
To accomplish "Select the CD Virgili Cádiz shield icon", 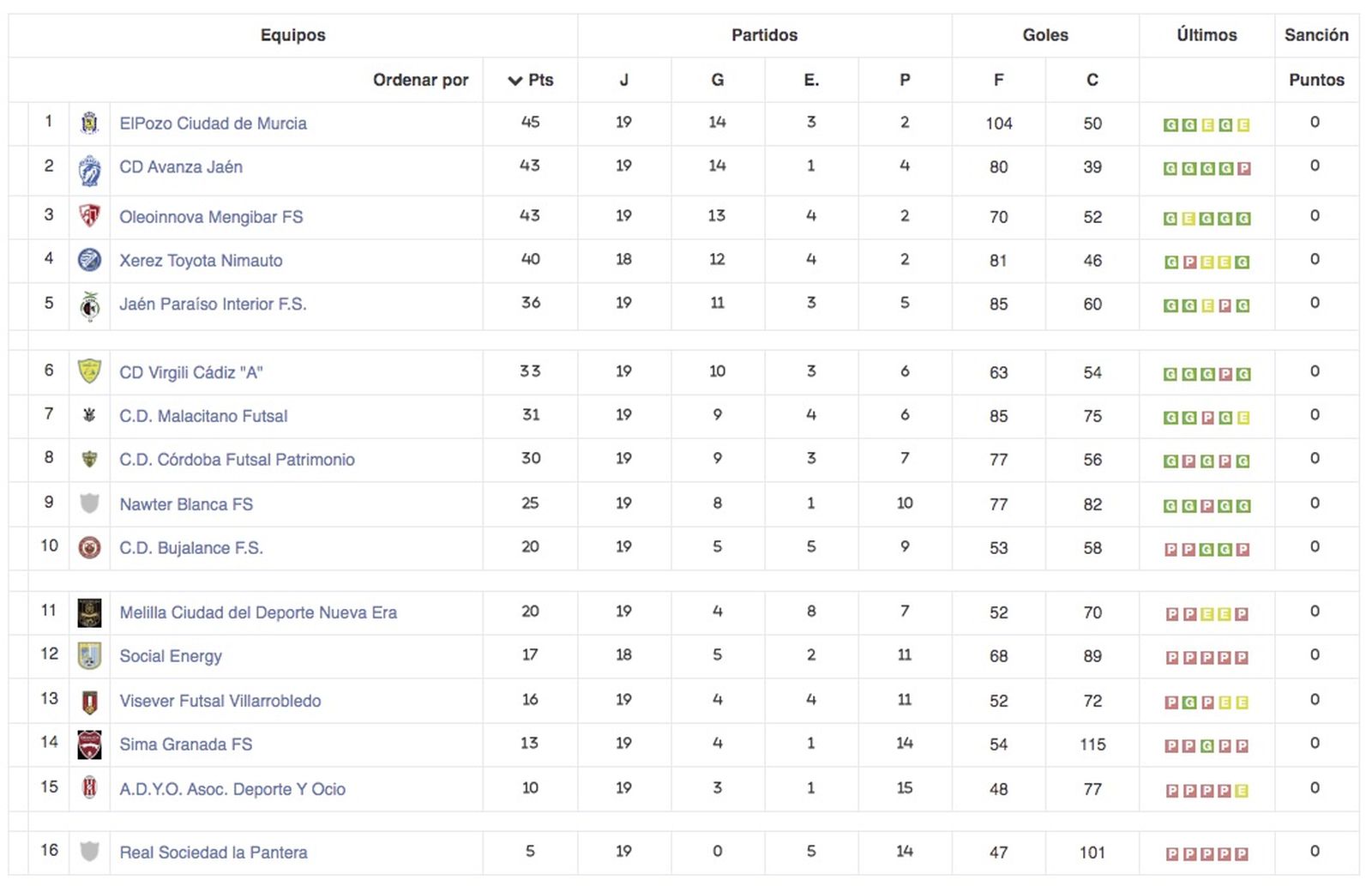I will click(90, 372).
